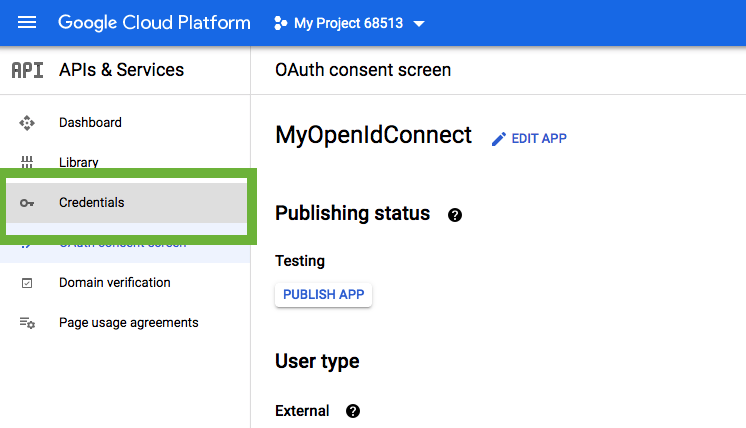Select the OAuth consent screen page title
Screen dimensions: 746x428
coord(363,70)
